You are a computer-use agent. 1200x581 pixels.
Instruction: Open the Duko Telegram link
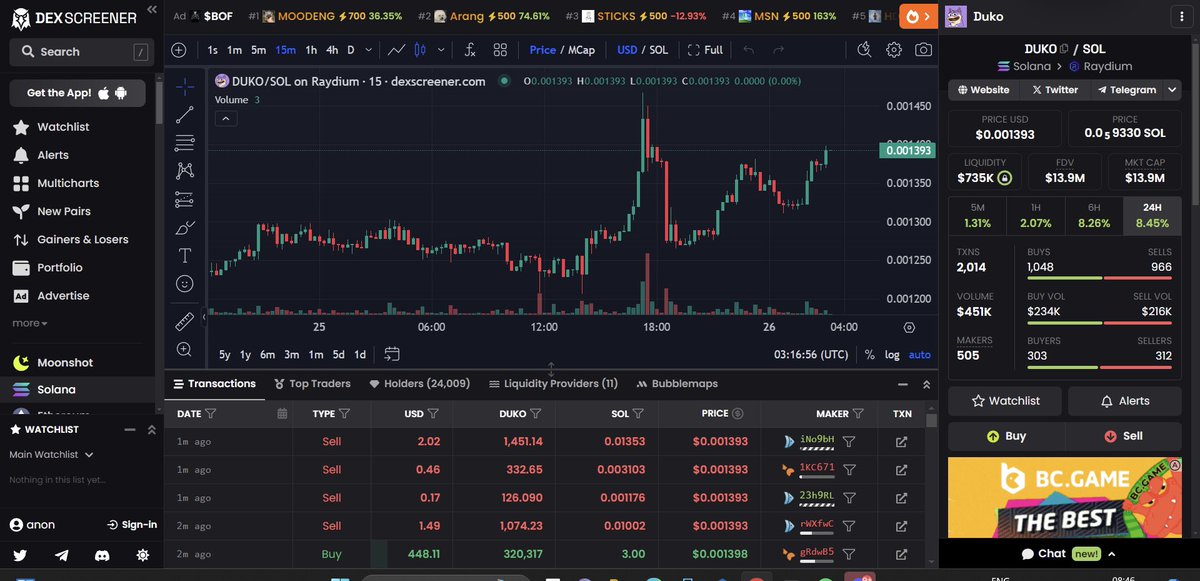coord(1126,90)
